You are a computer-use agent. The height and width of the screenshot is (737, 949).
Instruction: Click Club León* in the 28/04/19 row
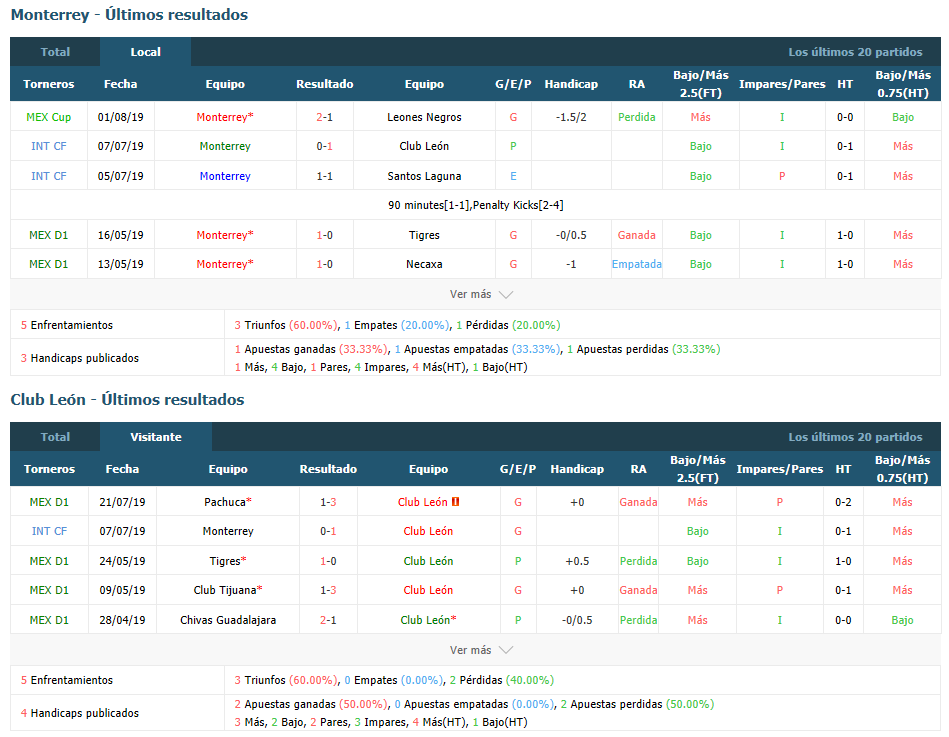428,620
